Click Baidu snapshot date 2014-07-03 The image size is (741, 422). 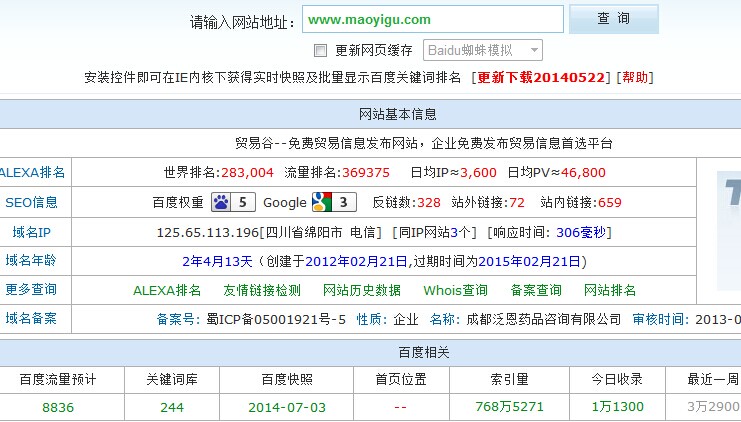click(287, 407)
